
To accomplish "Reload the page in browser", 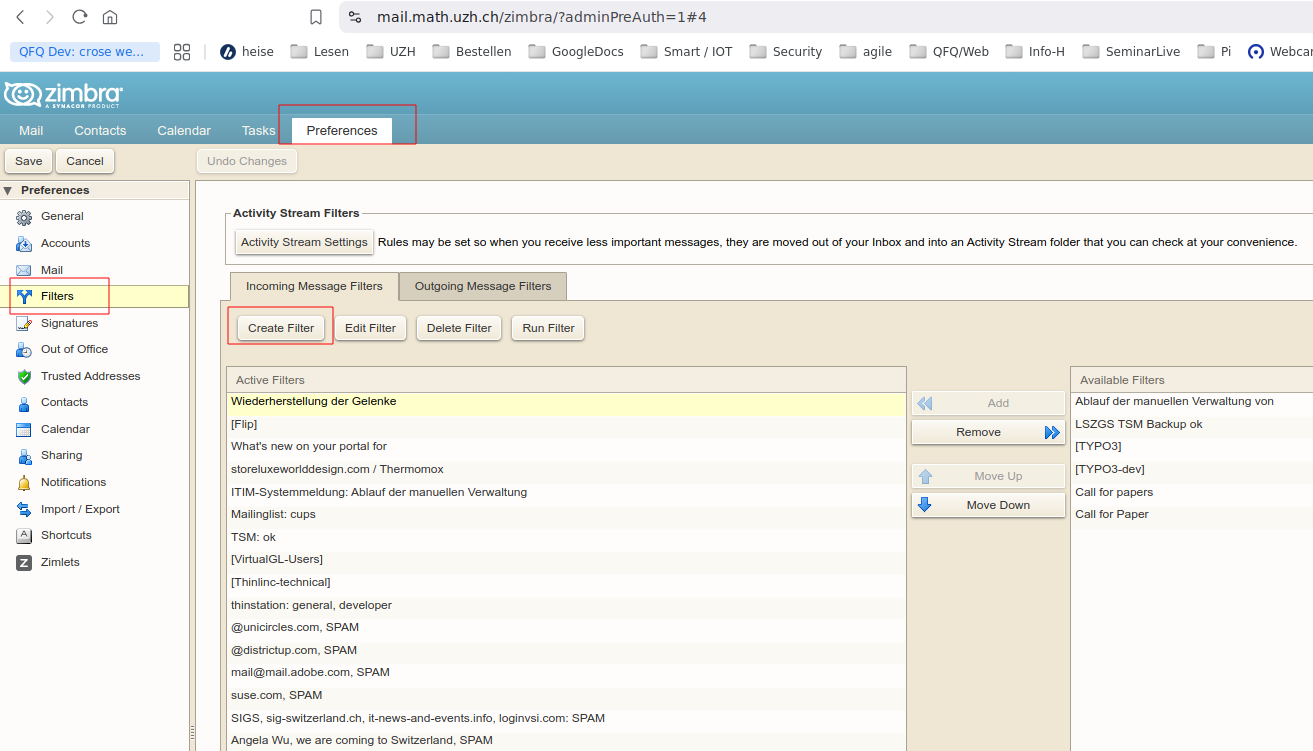I will (80, 17).
